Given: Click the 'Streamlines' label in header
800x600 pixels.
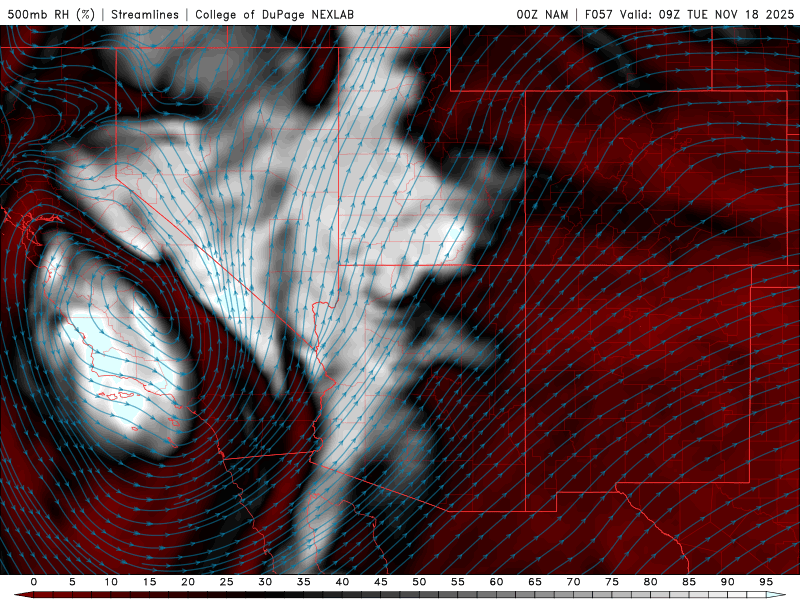Looking at the screenshot, I should tap(145, 14).
